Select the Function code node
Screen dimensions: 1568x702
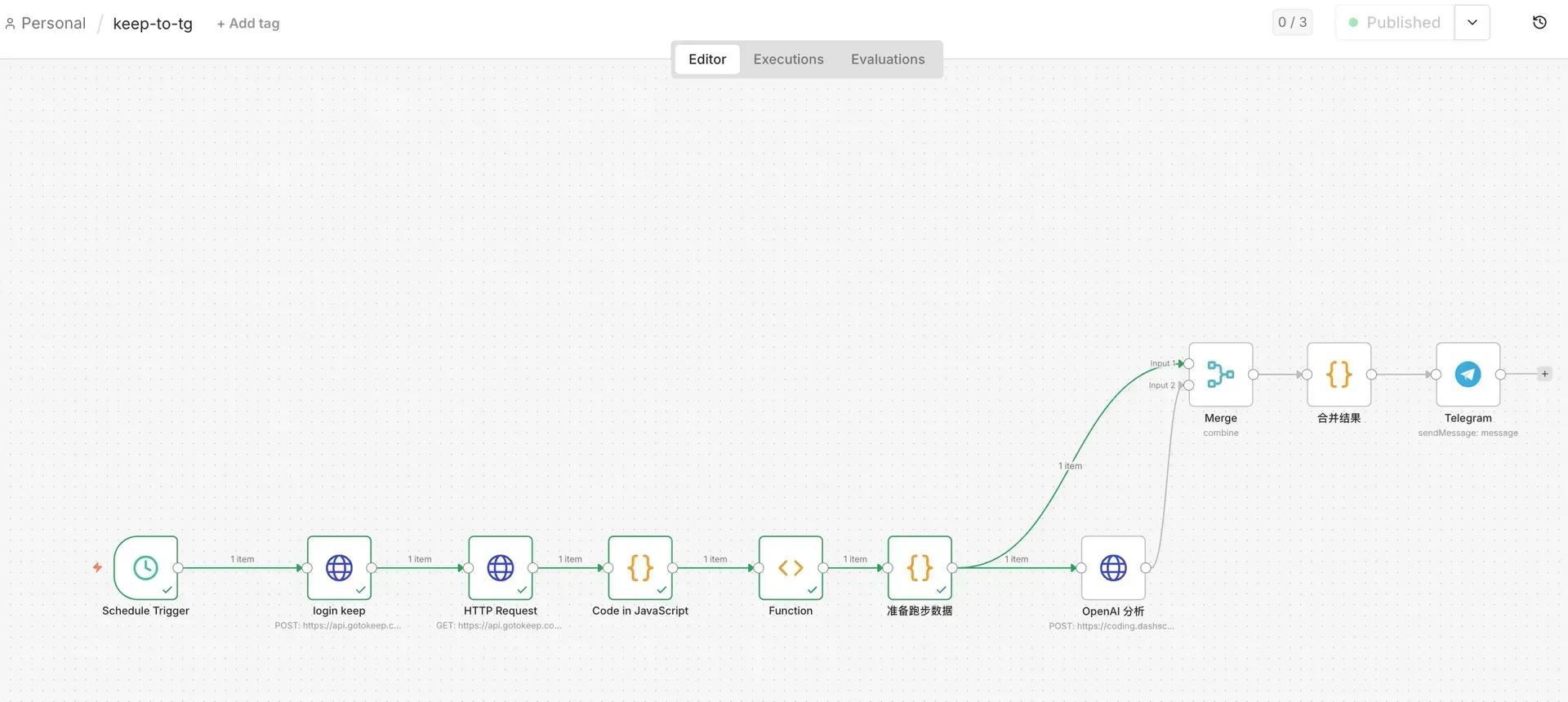(x=790, y=567)
